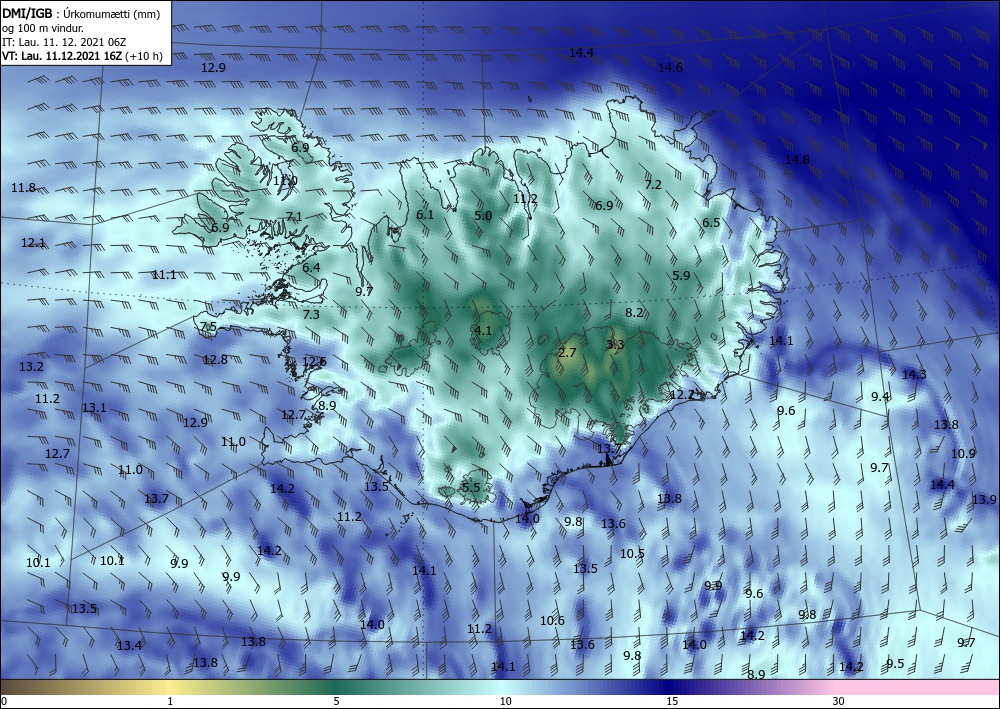
Task: Click the 11.1 value west of Iceland
Action: pyautogui.click(x=164, y=275)
